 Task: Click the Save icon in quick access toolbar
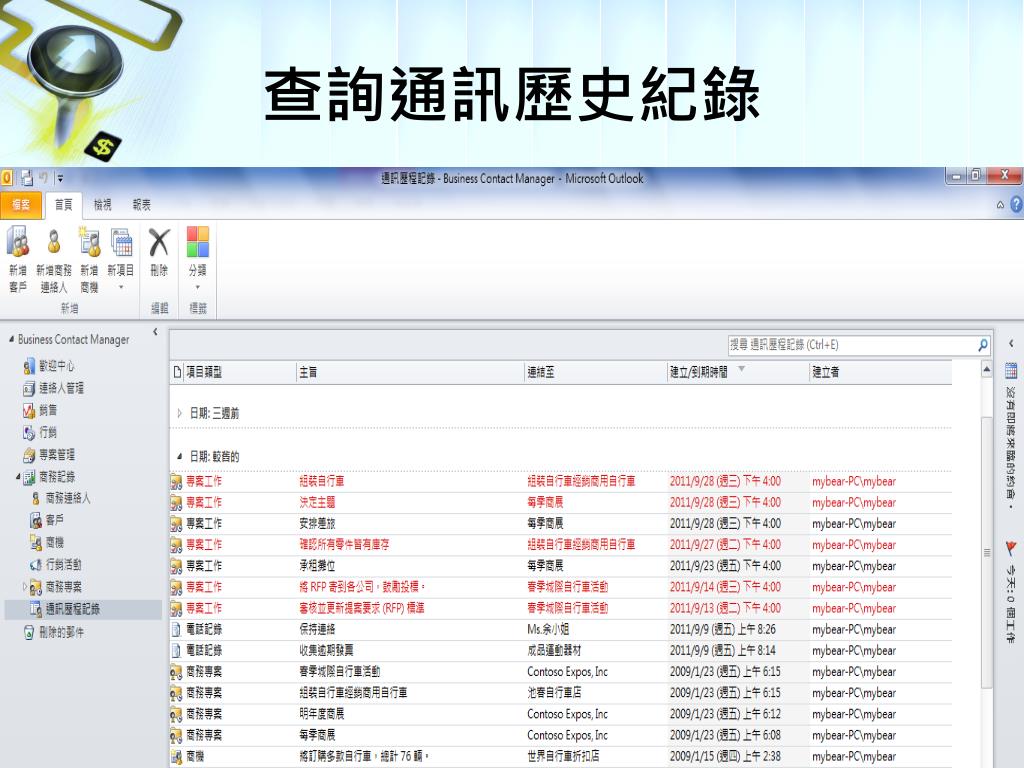coord(27,178)
